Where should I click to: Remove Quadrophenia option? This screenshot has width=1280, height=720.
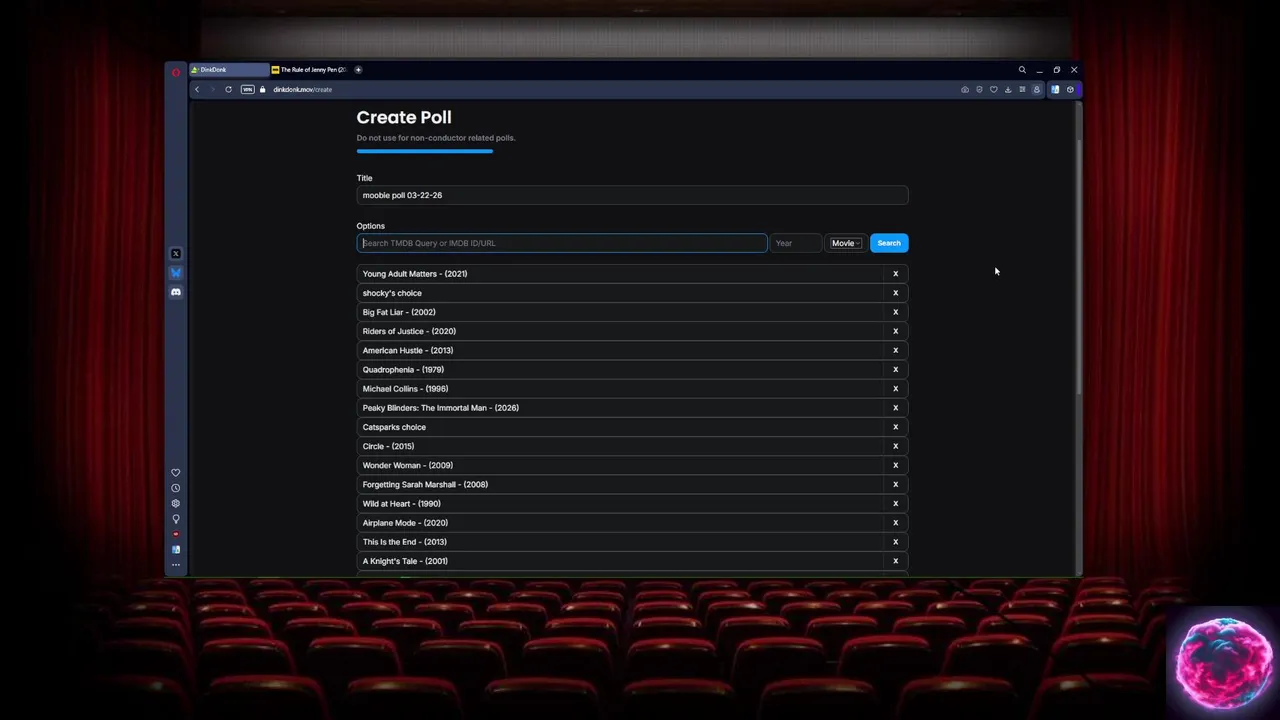(896, 370)
